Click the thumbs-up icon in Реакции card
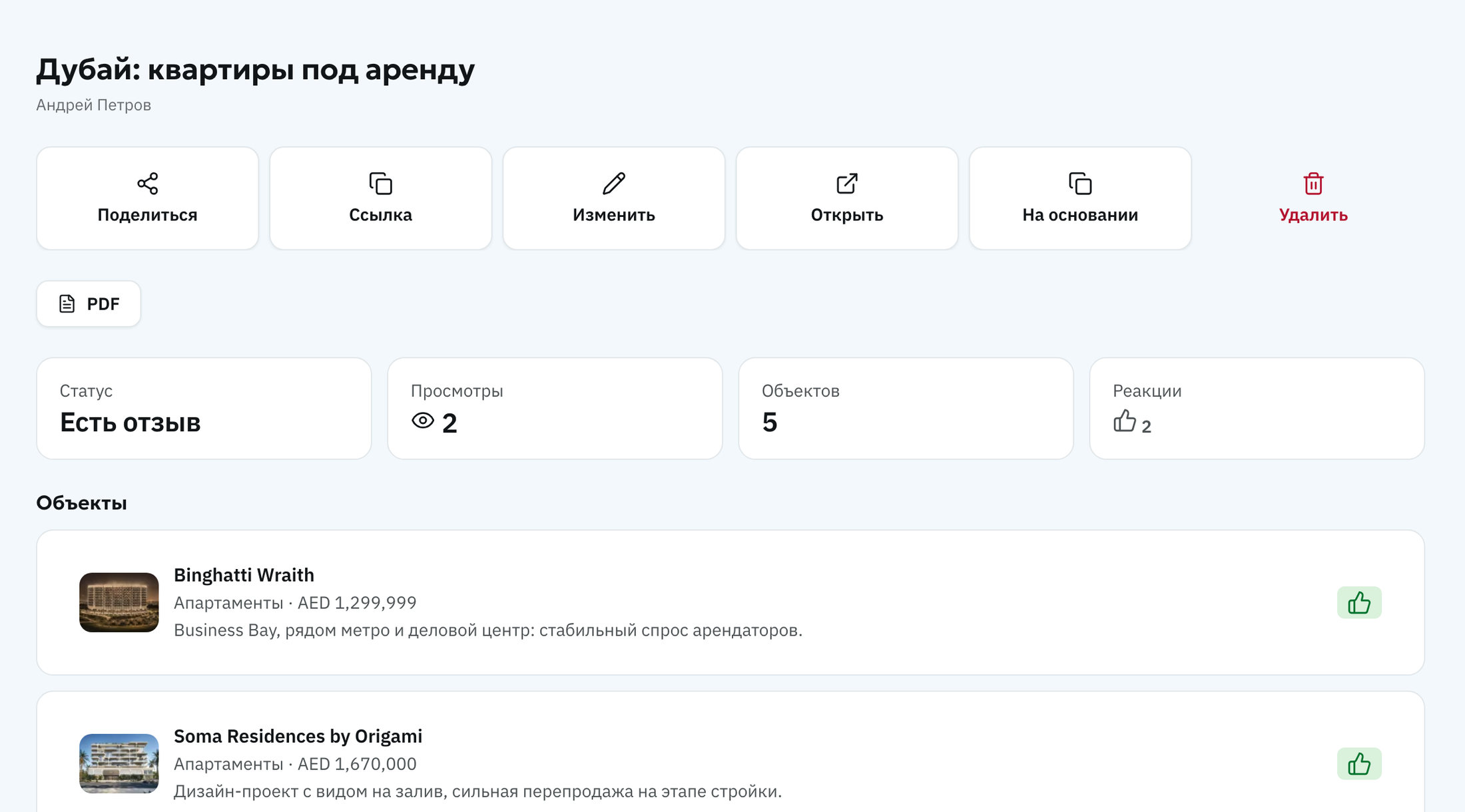Screen dimensions: 1465x812 pos(1125,421)
